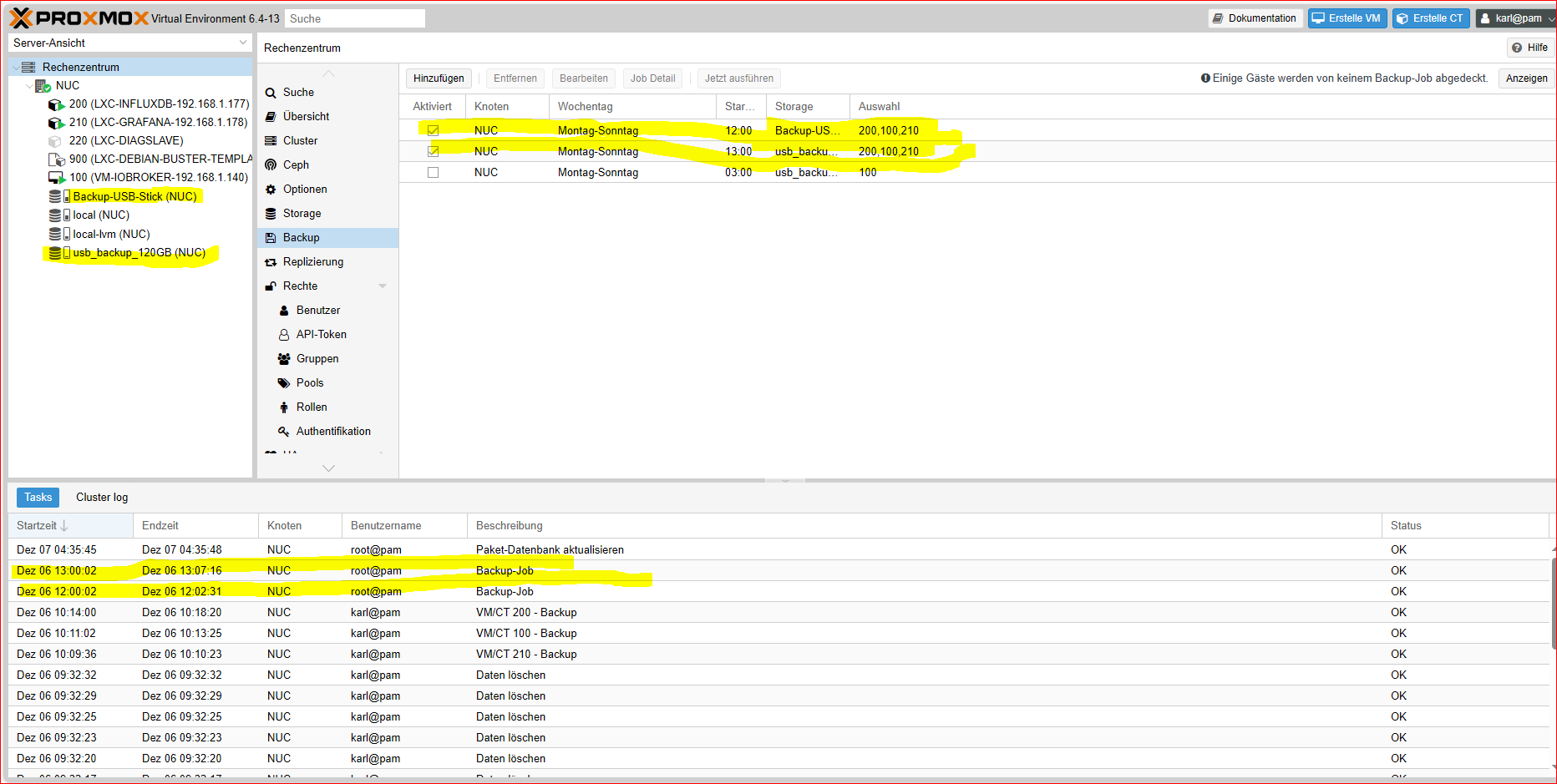Screen dimensions: 1557x784
Task: Click the Erstelle VM button
Action: tap(1347, 18)
